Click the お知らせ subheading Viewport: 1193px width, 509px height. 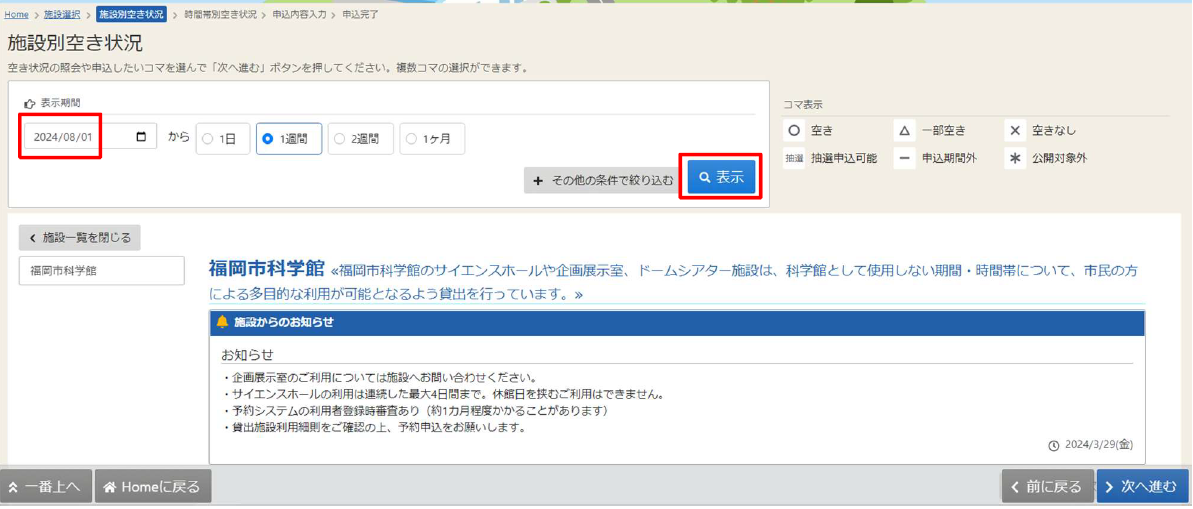[x=247, y=355]
